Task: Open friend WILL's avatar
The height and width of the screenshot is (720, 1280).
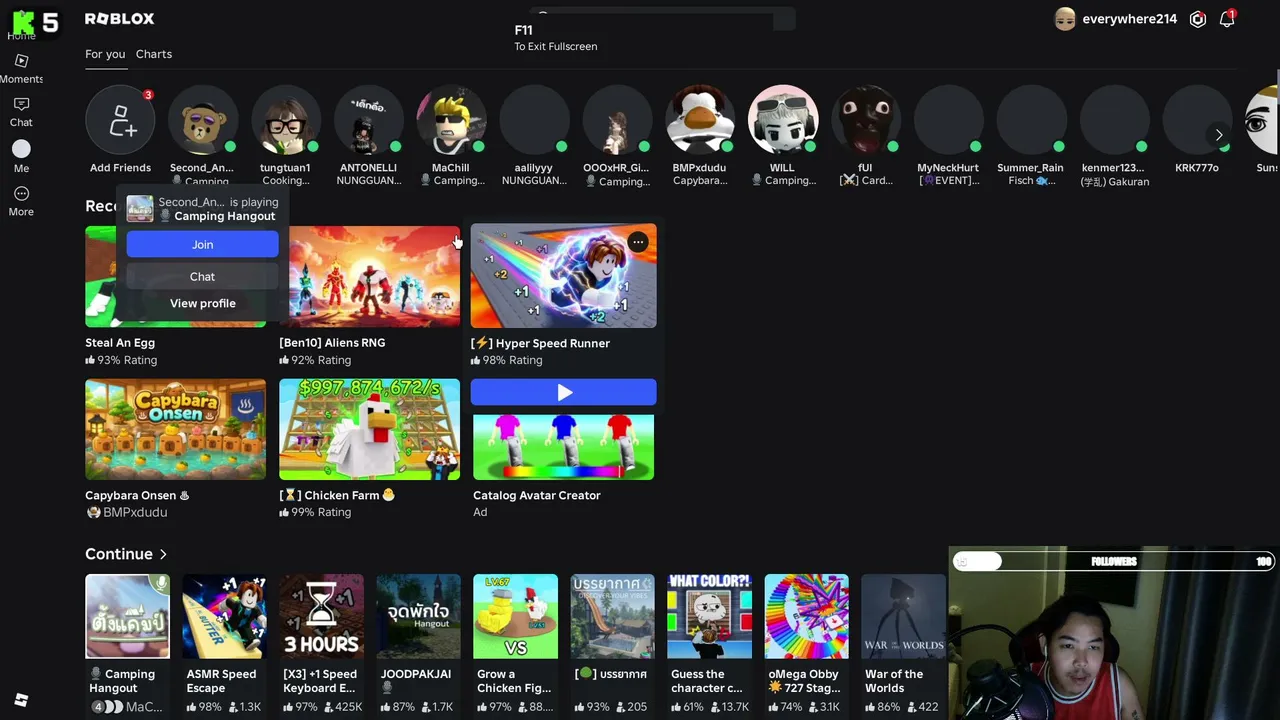Action: coord(782,120)
